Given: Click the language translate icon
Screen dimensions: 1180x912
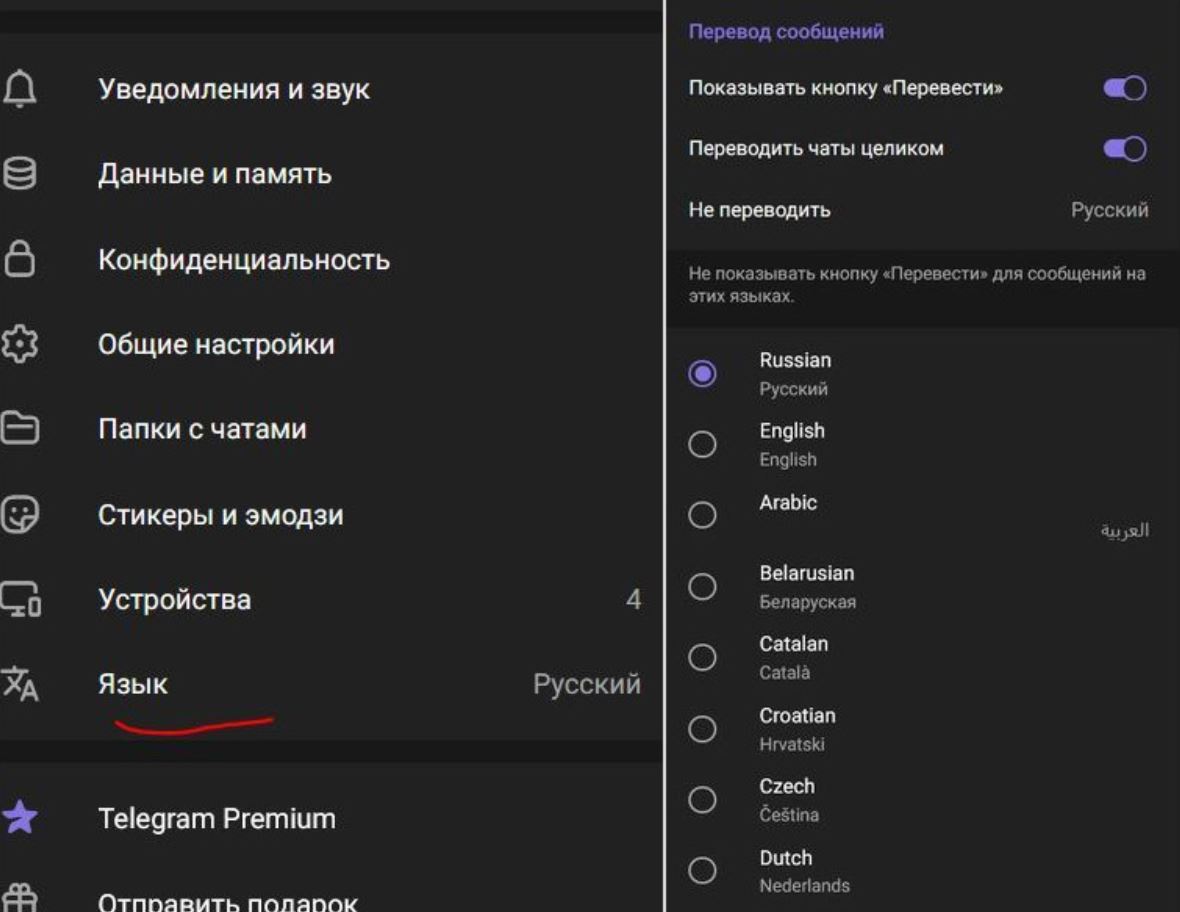Looking at the screenshot, I should point(19,685).
